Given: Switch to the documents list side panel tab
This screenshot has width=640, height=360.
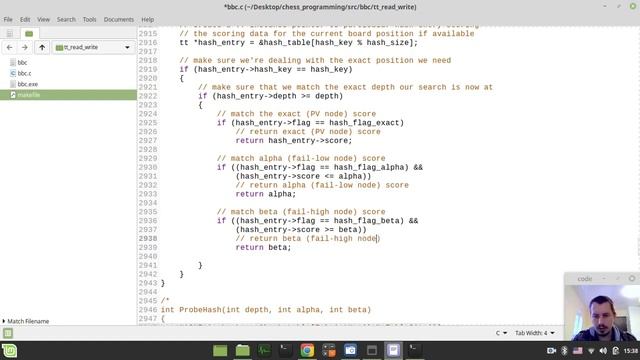Looking at the screenshot, I should [10, 33].
